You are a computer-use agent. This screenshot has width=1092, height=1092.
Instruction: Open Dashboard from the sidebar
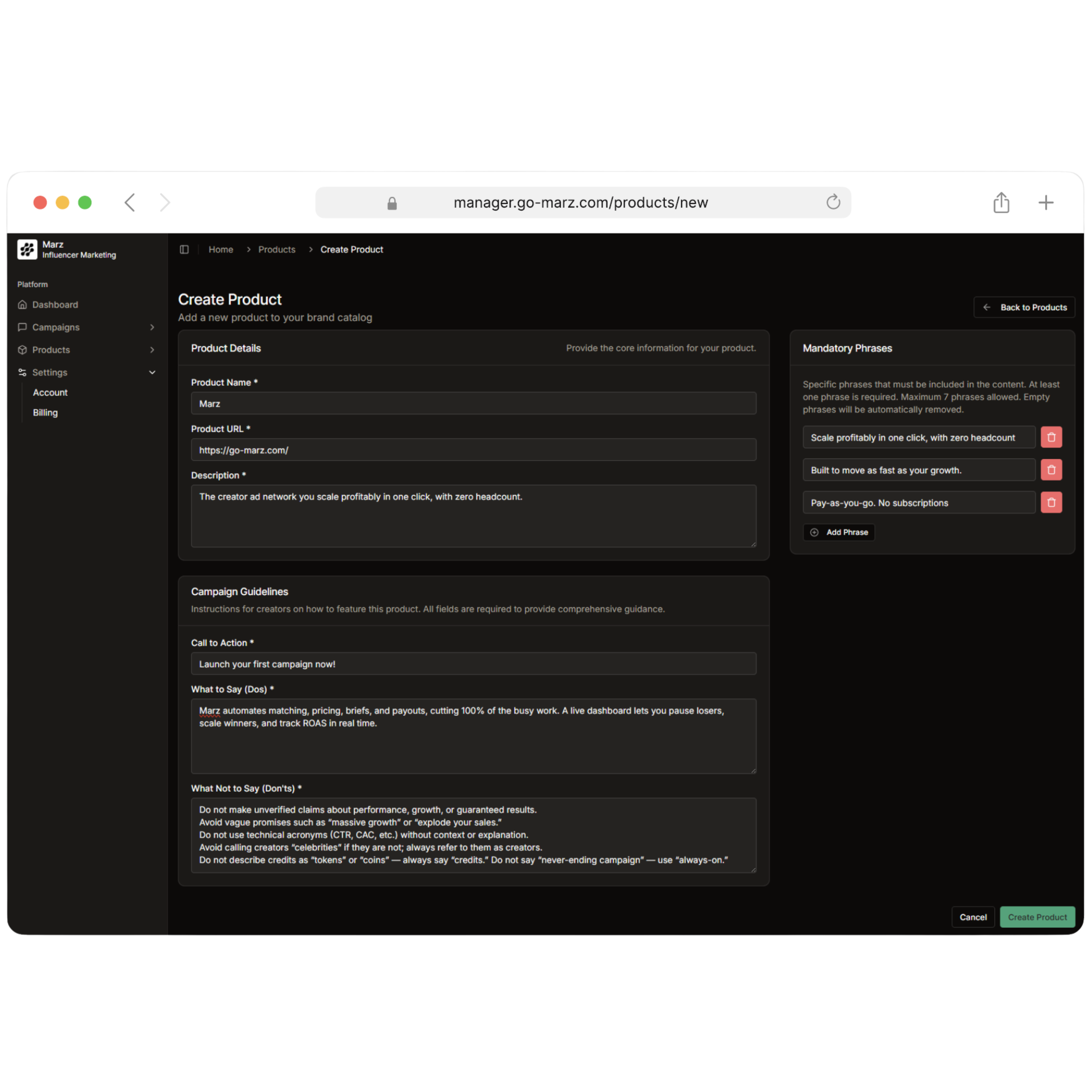click(55, 305)
